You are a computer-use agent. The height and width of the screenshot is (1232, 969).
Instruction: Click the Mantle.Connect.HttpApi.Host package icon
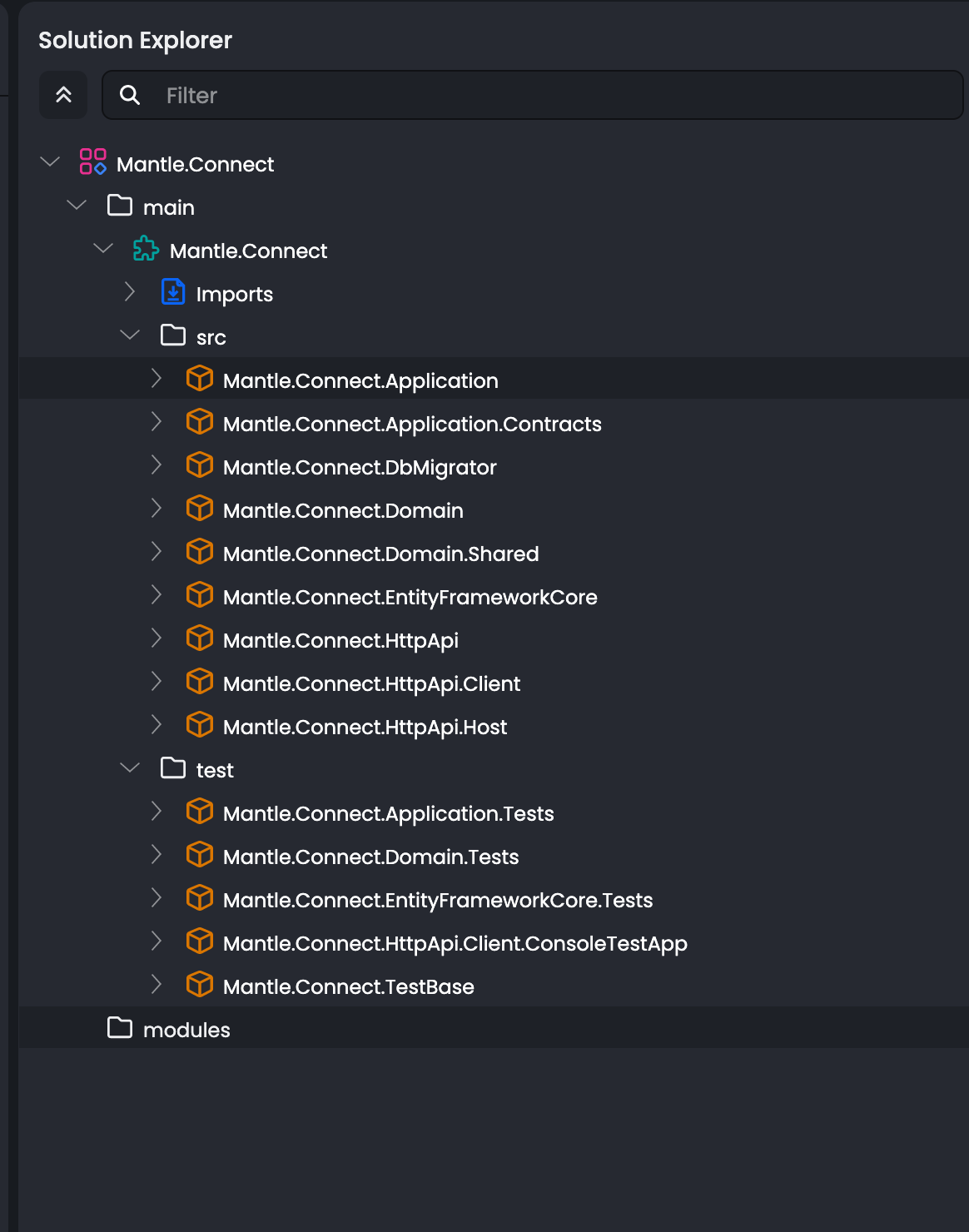click(200, 725)
